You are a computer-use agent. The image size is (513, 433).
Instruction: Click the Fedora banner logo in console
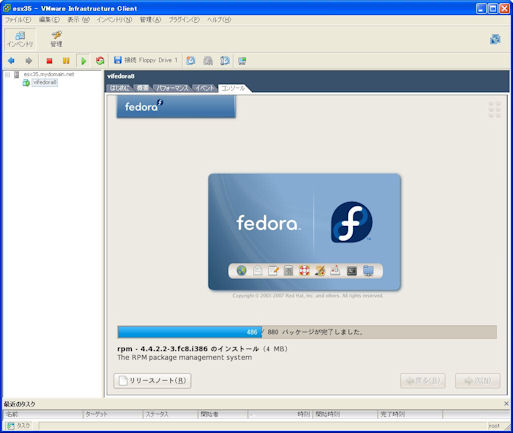176,106
